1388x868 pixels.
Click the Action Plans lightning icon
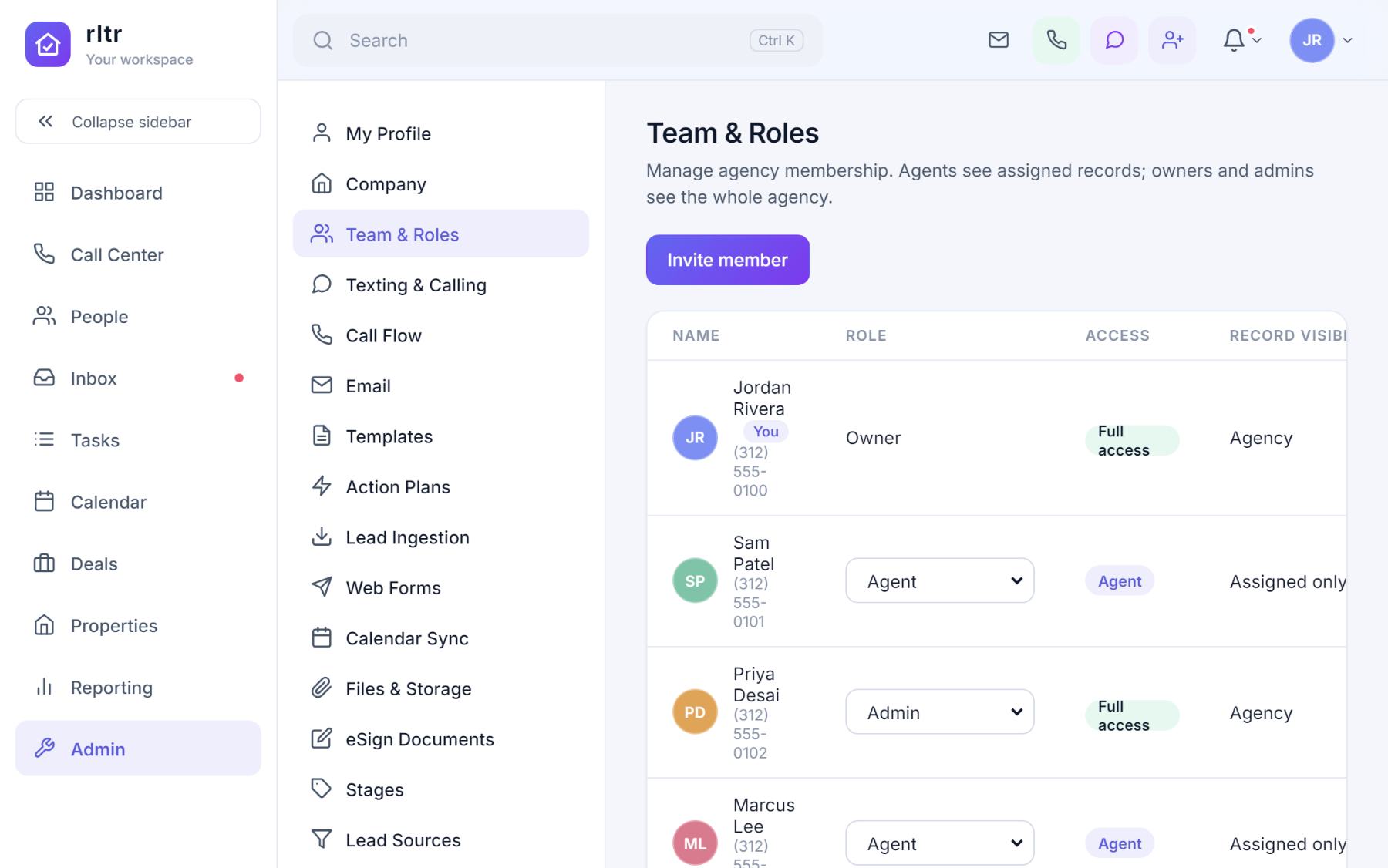coord(322,486)
